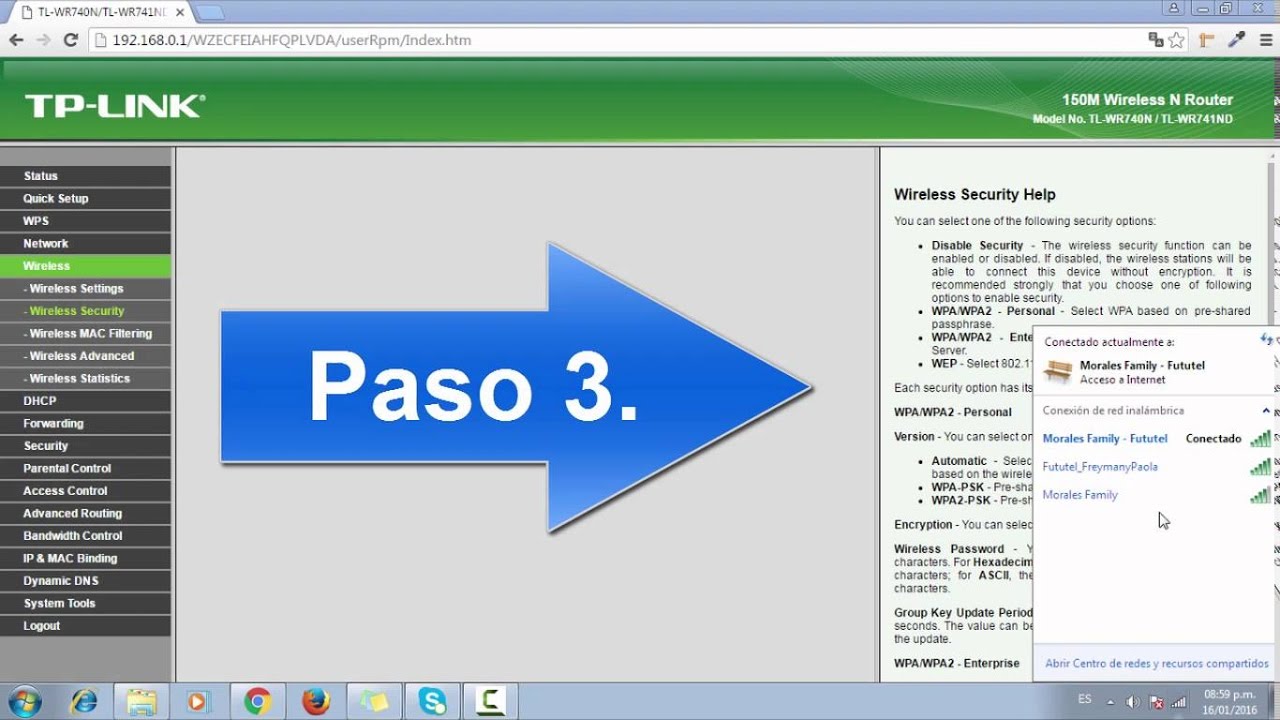Open Windows Media Player from taskbar

point(197,701)
